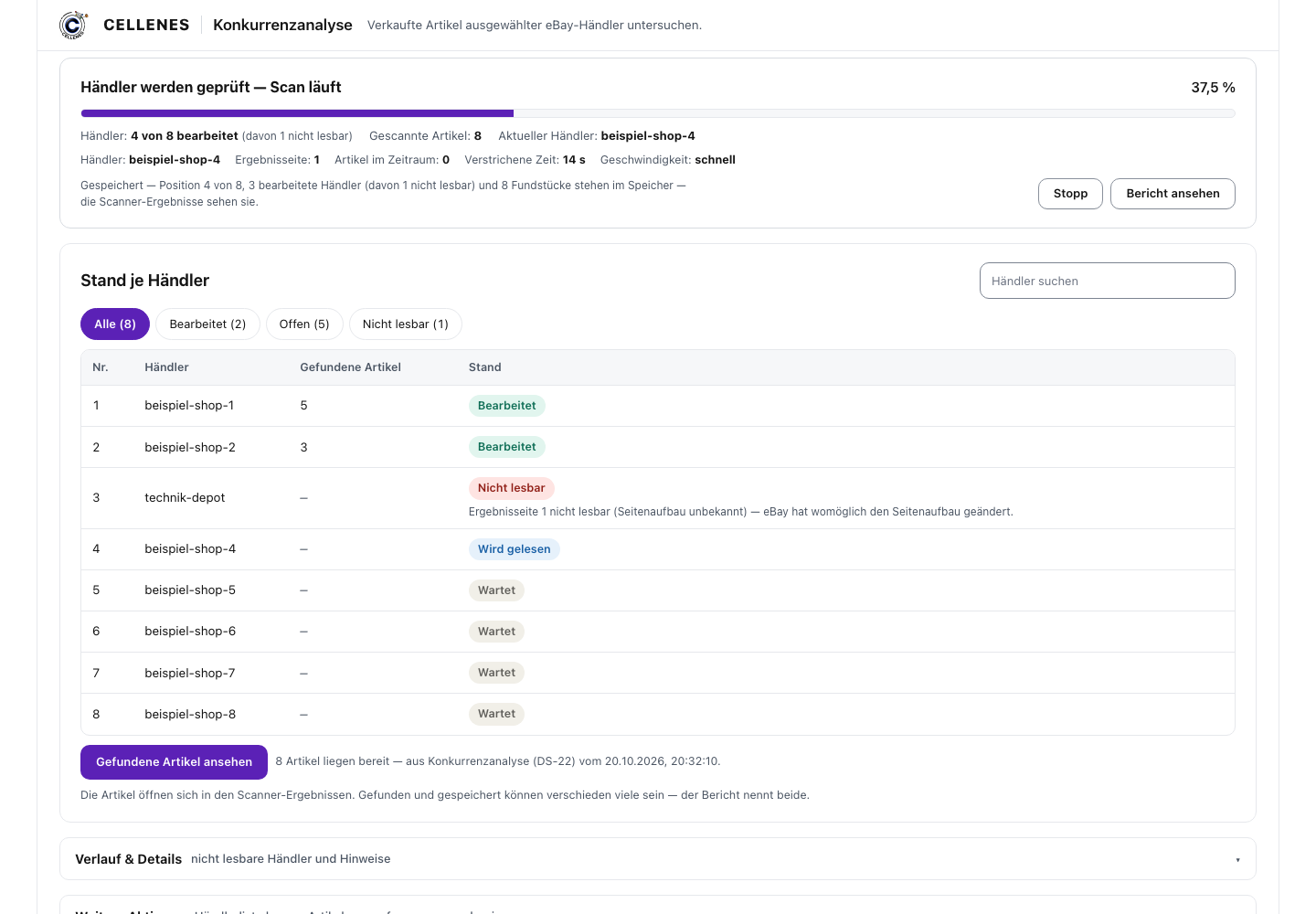
Task: Filter by Bearbeitet (2)
Action: 207,324
